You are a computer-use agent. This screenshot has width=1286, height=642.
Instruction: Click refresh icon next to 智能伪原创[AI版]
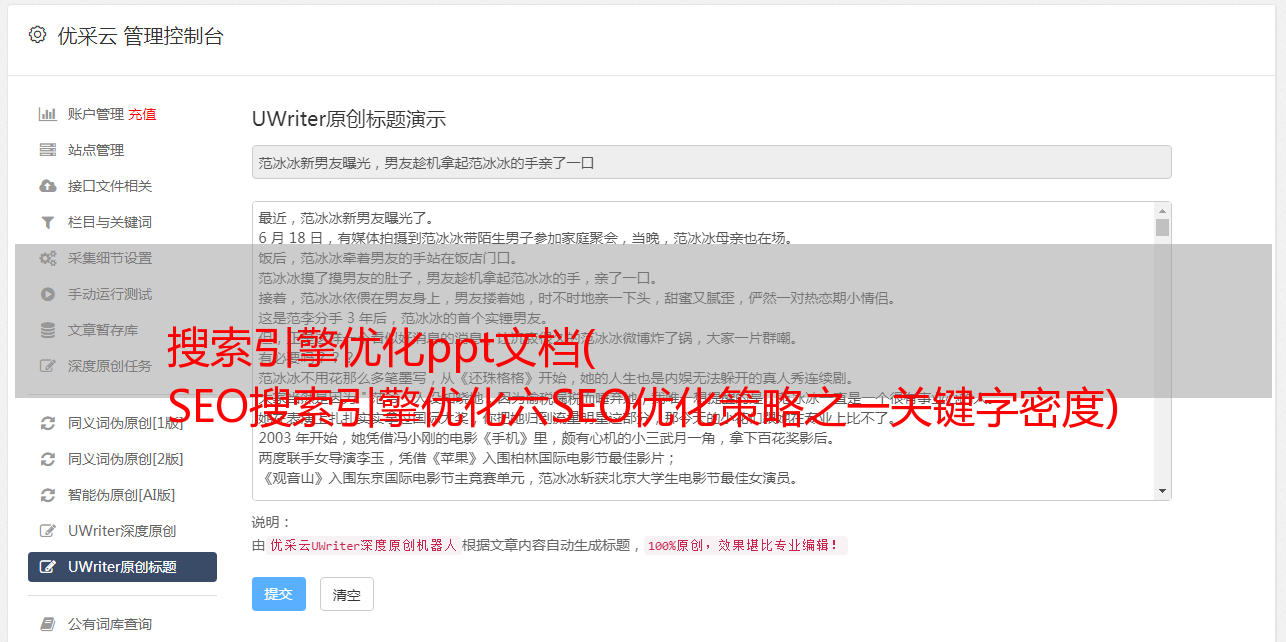tap(47, 495)
